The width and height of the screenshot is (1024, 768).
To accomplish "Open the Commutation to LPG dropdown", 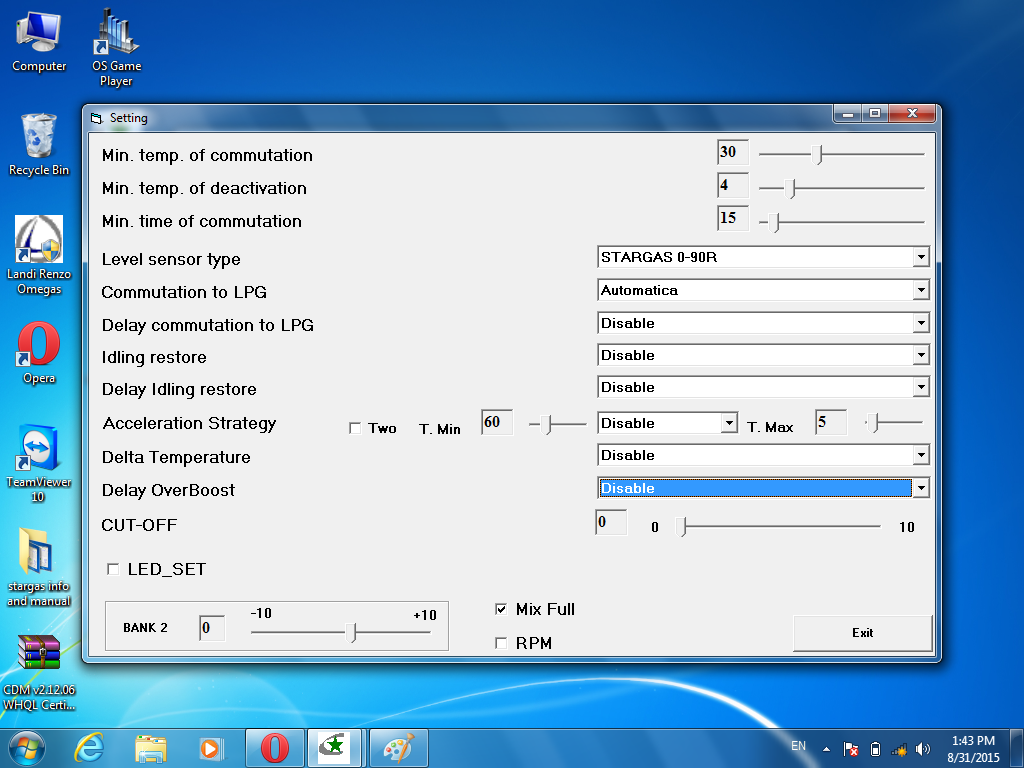I will [920, 291].
